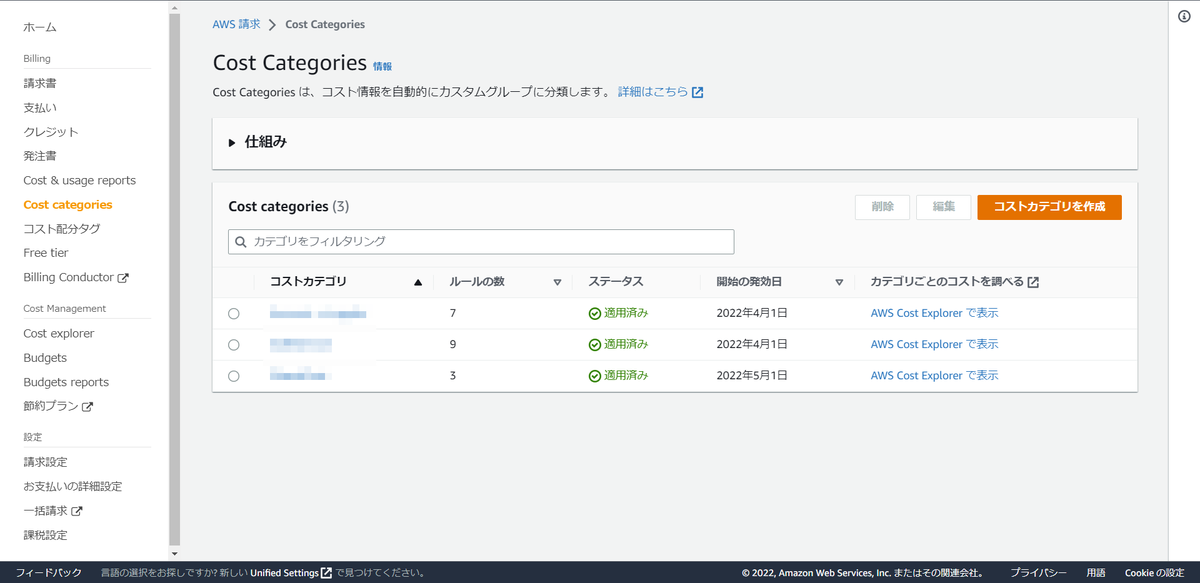1200x583 pixels.
Task: Click the 編集 button
Action: 944,207
